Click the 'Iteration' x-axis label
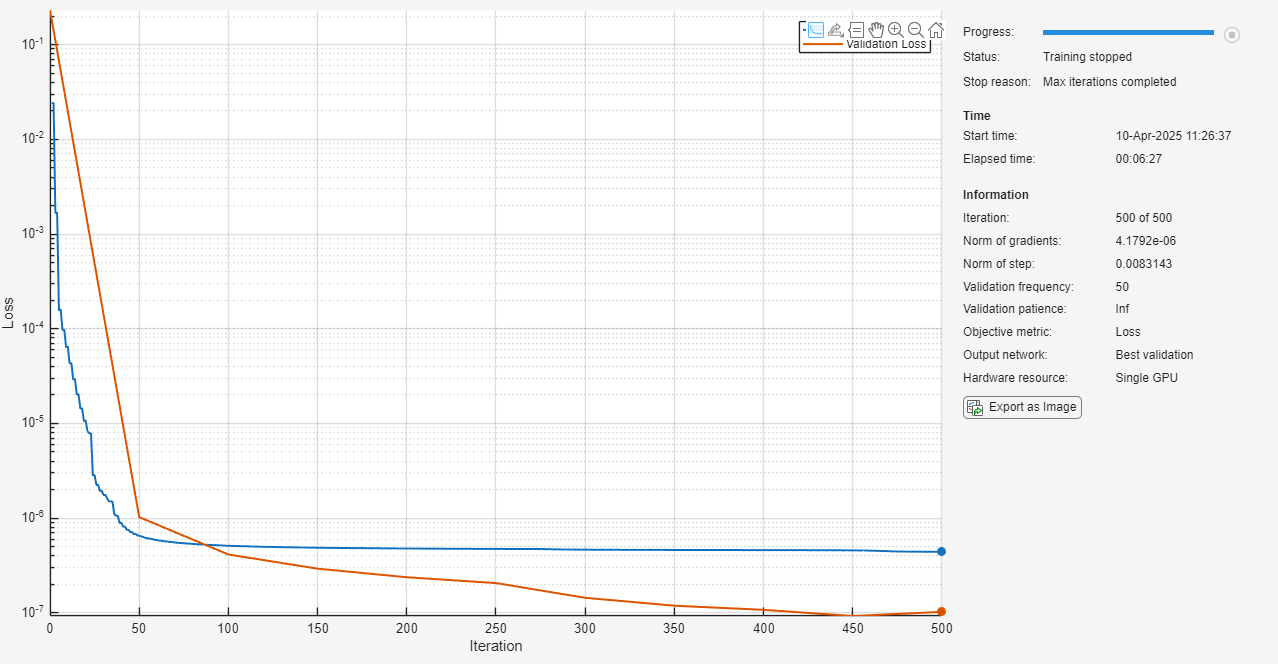The width and height of the screenshot is (1278, 664). (496, 646)
